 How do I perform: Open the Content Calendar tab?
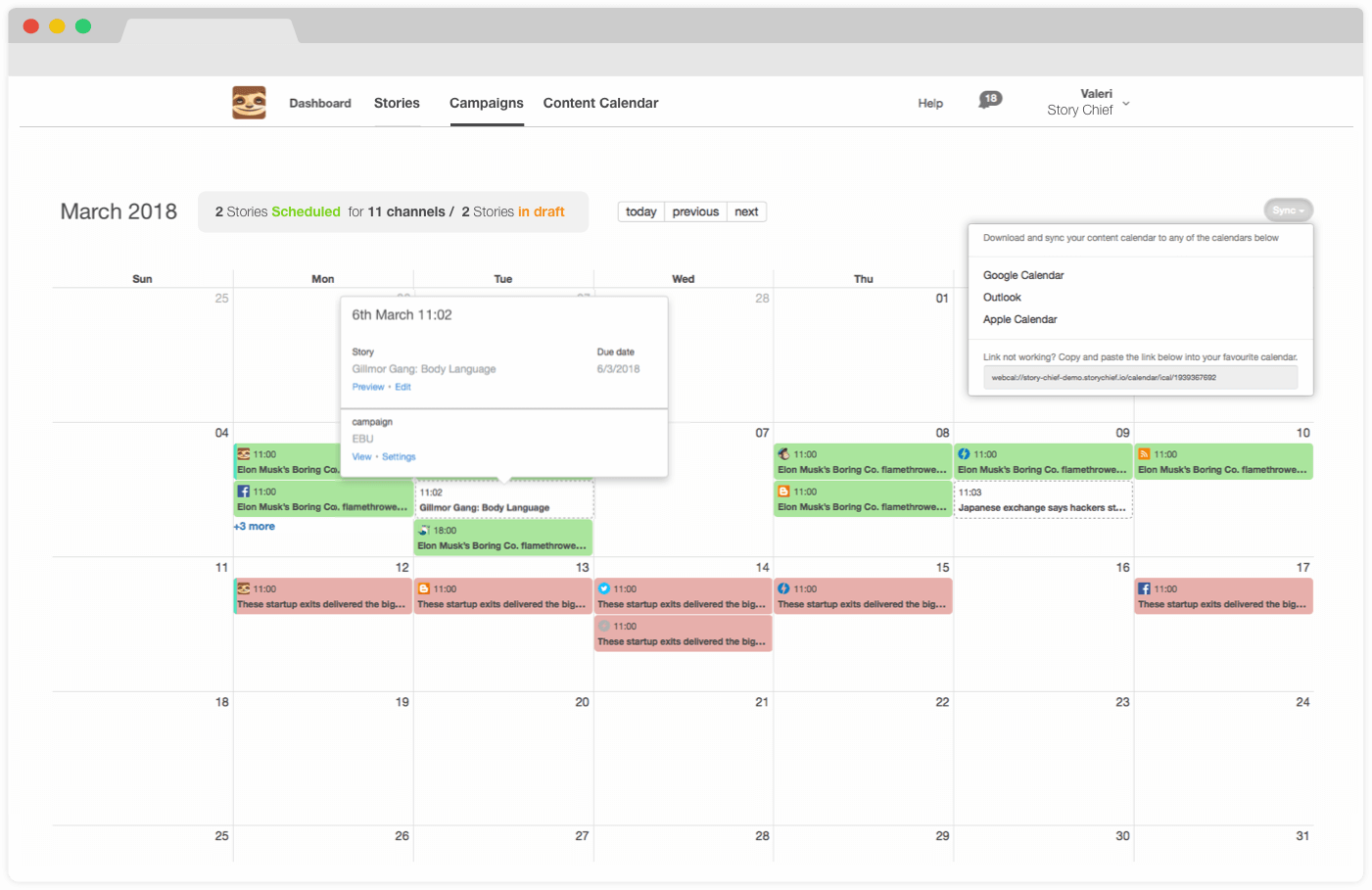pos(600,102)
